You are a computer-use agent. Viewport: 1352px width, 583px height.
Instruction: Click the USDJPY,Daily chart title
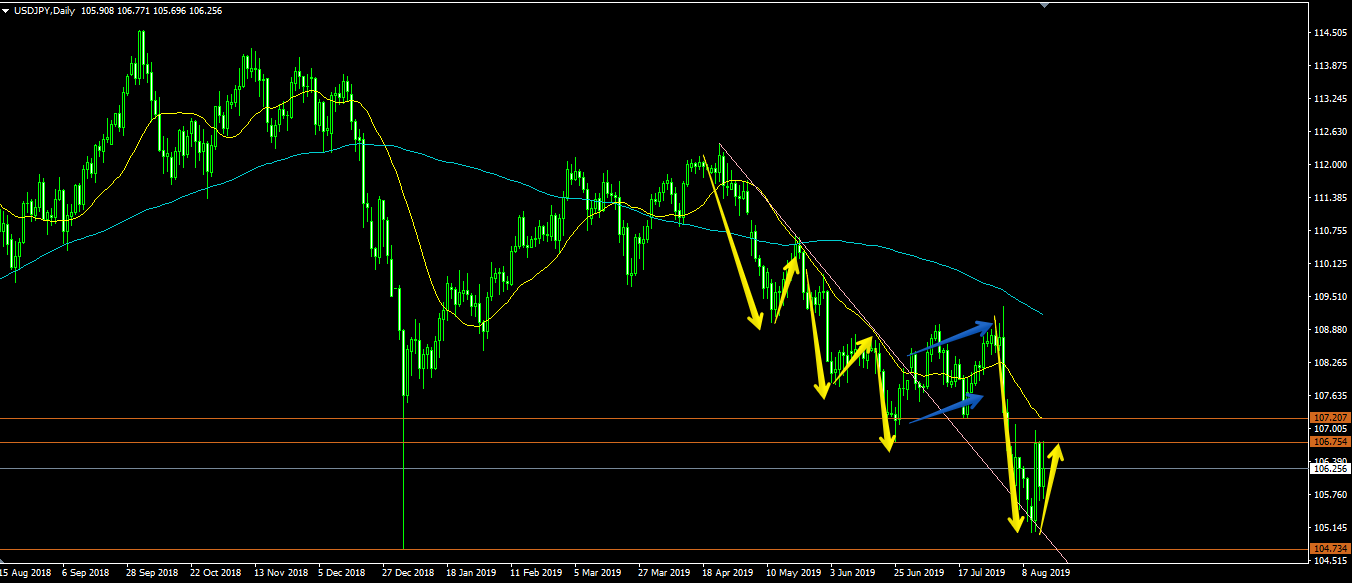point(43,10)
